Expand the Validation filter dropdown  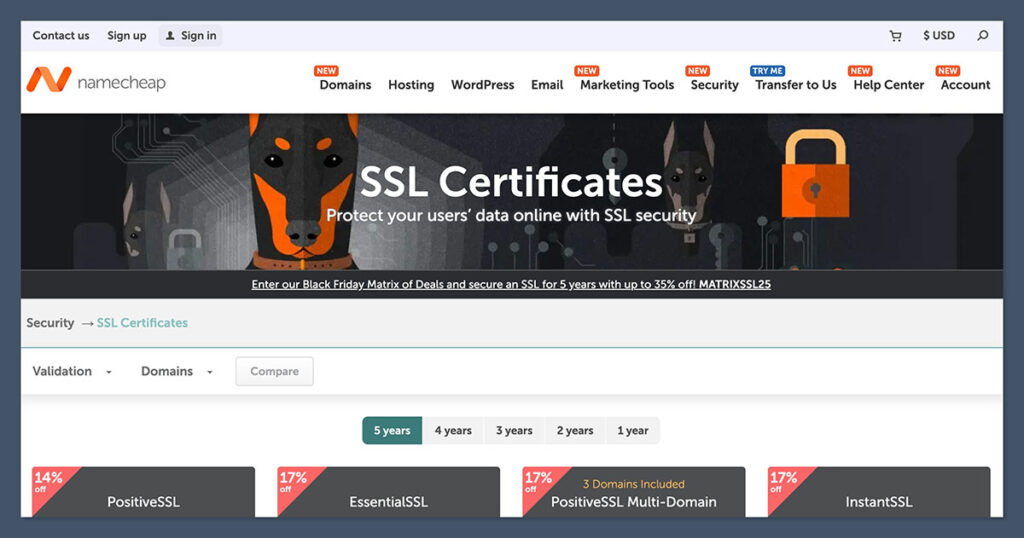72,371
